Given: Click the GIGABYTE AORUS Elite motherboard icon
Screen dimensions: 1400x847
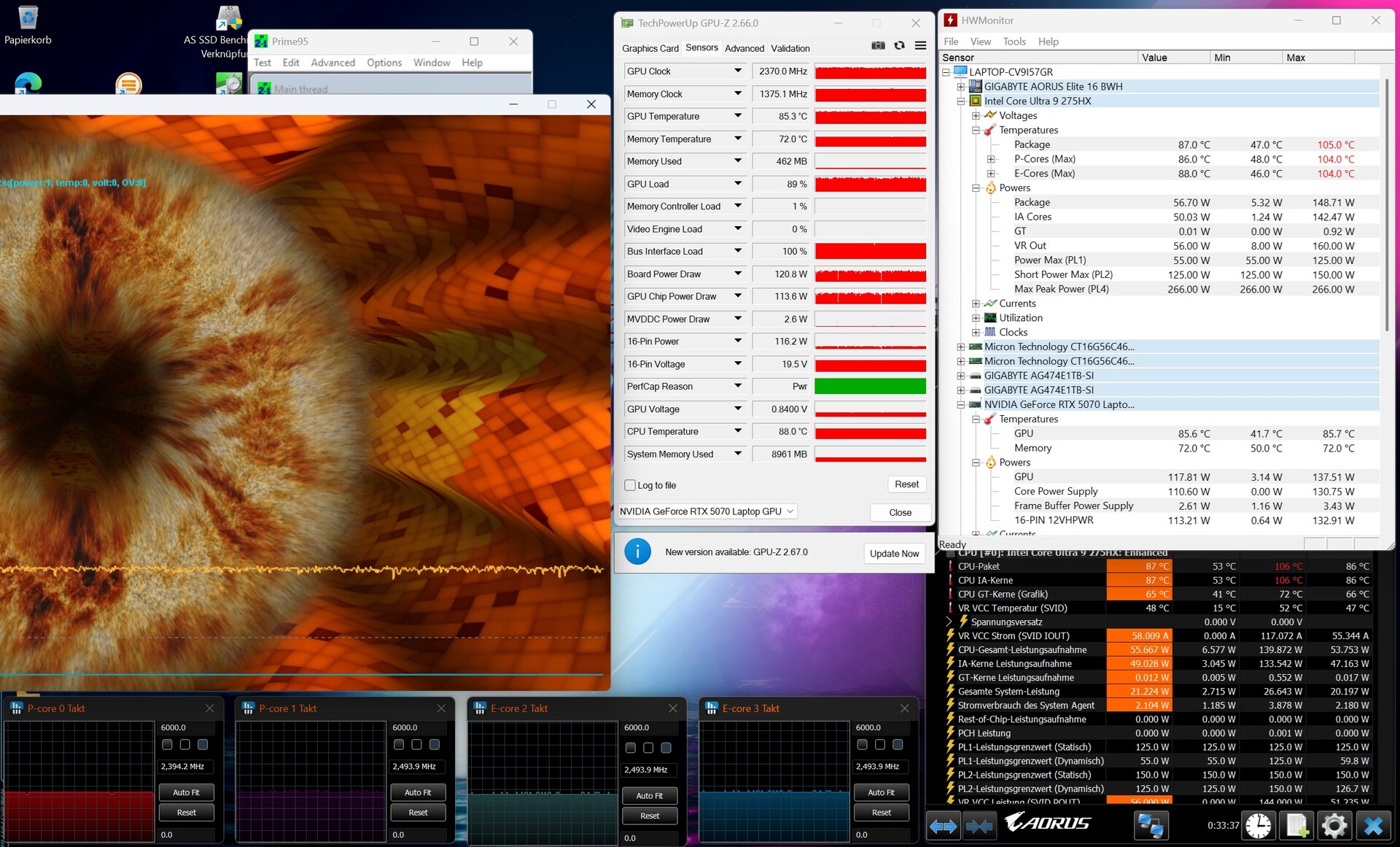Looking at the screenshot, I should point(976,86).
